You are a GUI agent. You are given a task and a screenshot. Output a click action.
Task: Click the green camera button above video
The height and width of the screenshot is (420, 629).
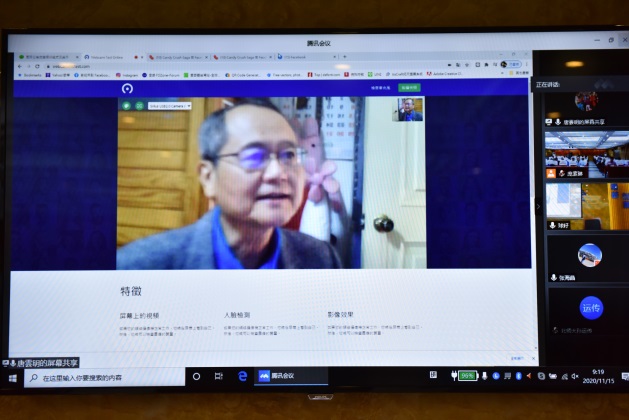(x=127, y=105)
